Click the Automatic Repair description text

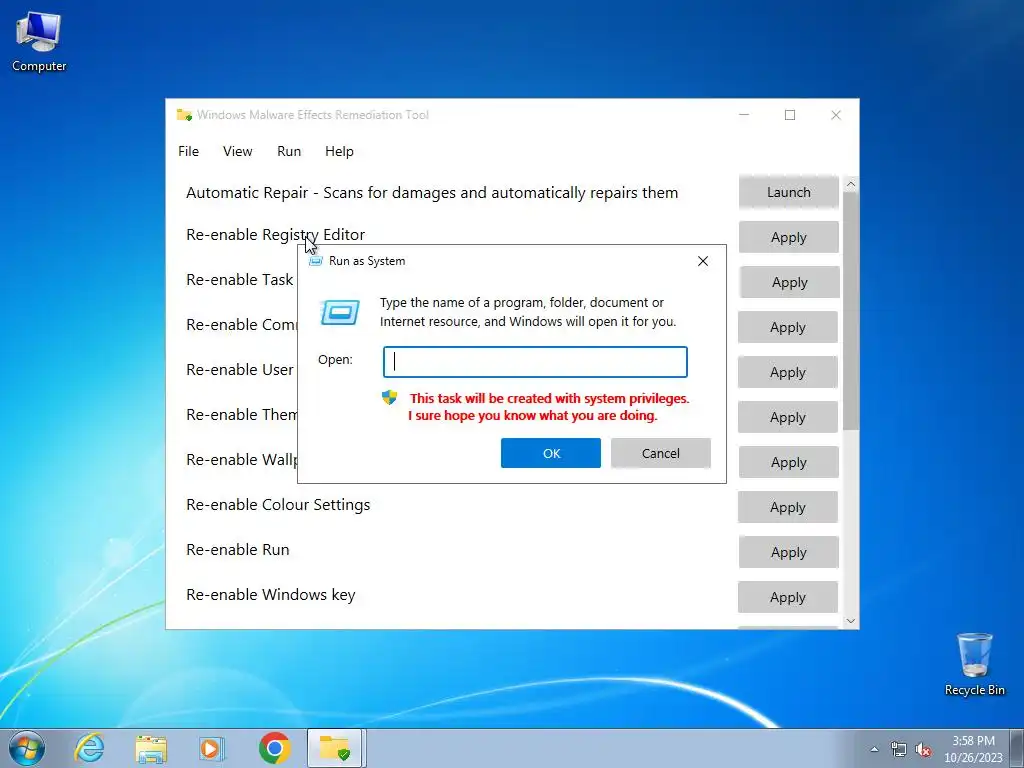pos(432,193)
